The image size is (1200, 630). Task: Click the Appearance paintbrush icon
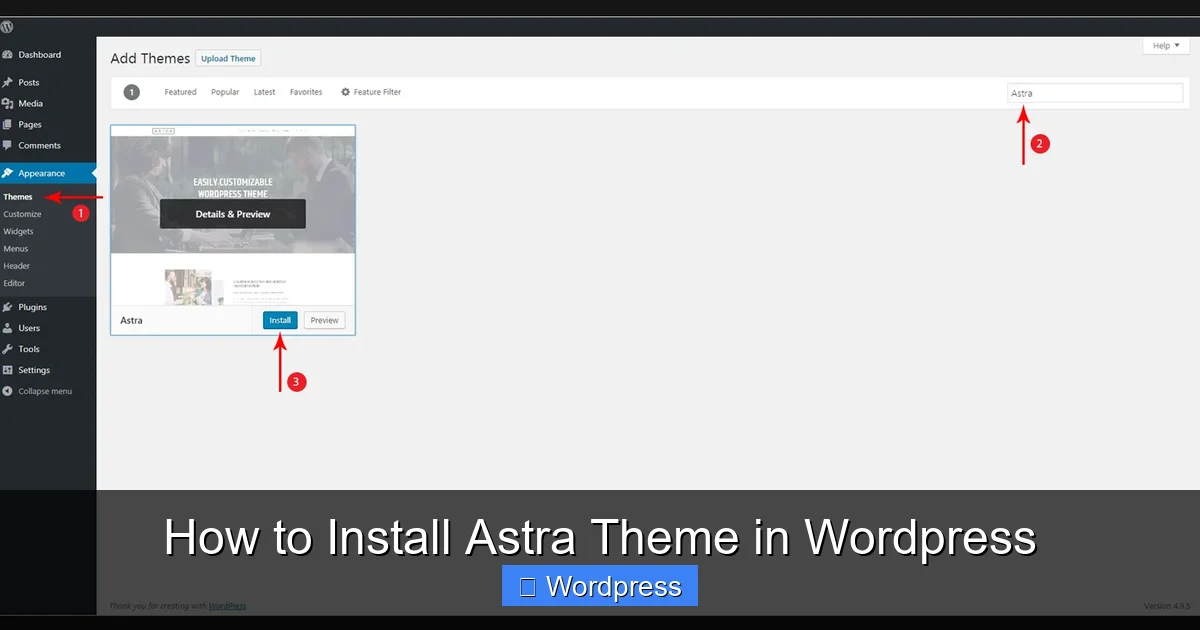pyautogui.click(x=8, y=173)
